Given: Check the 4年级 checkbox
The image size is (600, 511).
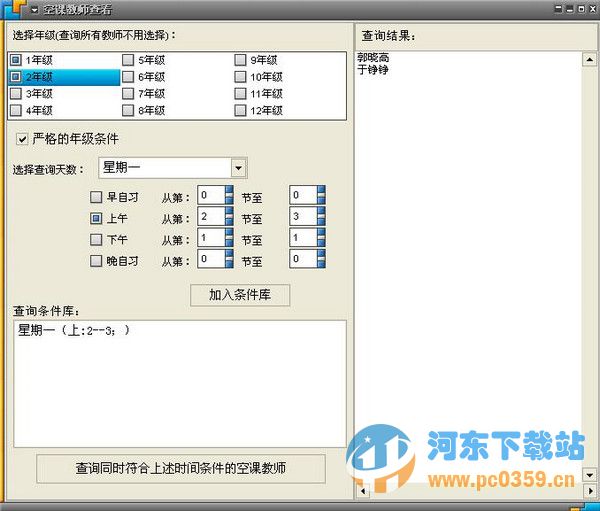Looking at the screenshot, I should point(16,110).
